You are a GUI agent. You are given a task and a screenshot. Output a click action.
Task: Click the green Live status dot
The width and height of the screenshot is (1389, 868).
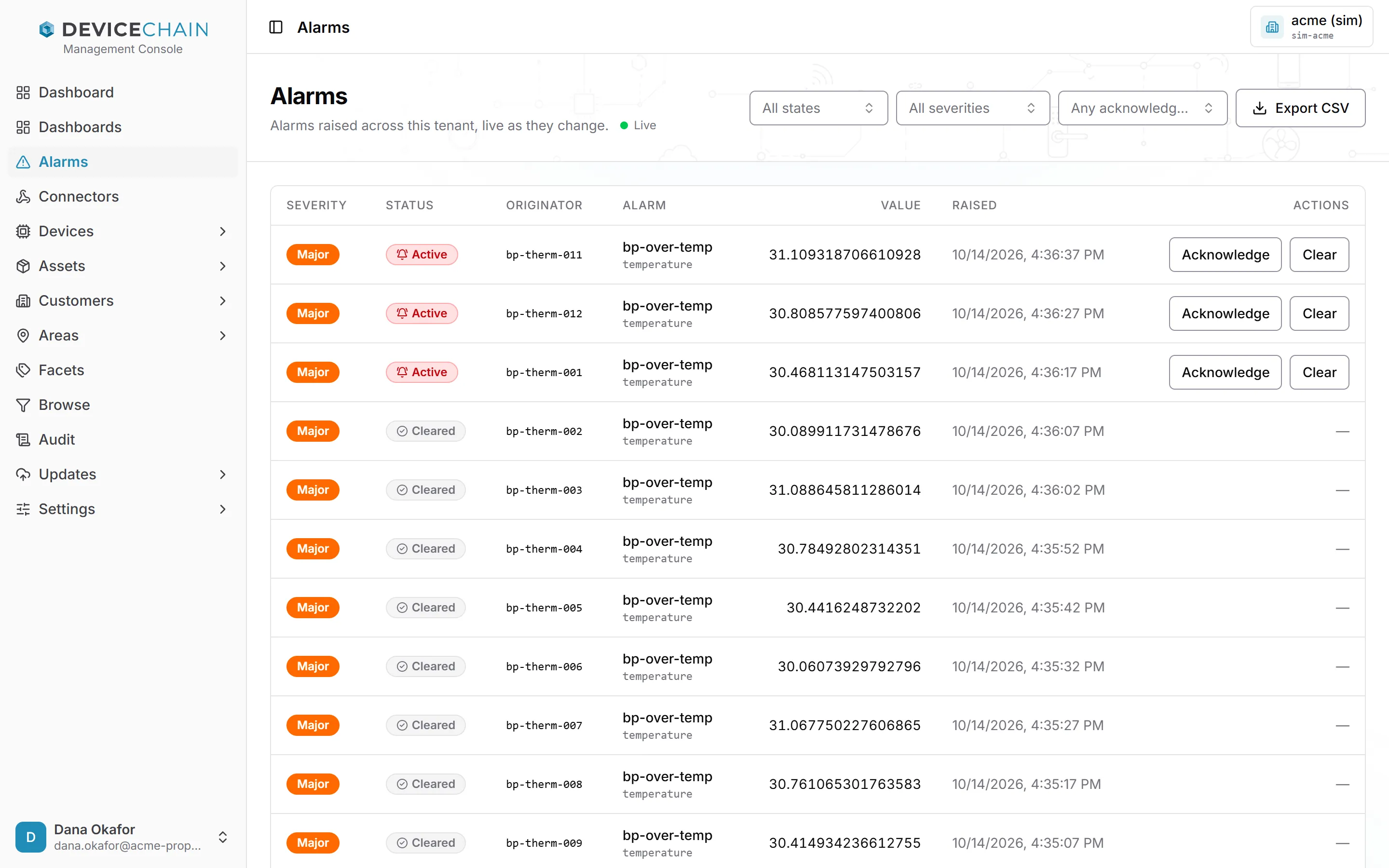click(x=624, y=125)
